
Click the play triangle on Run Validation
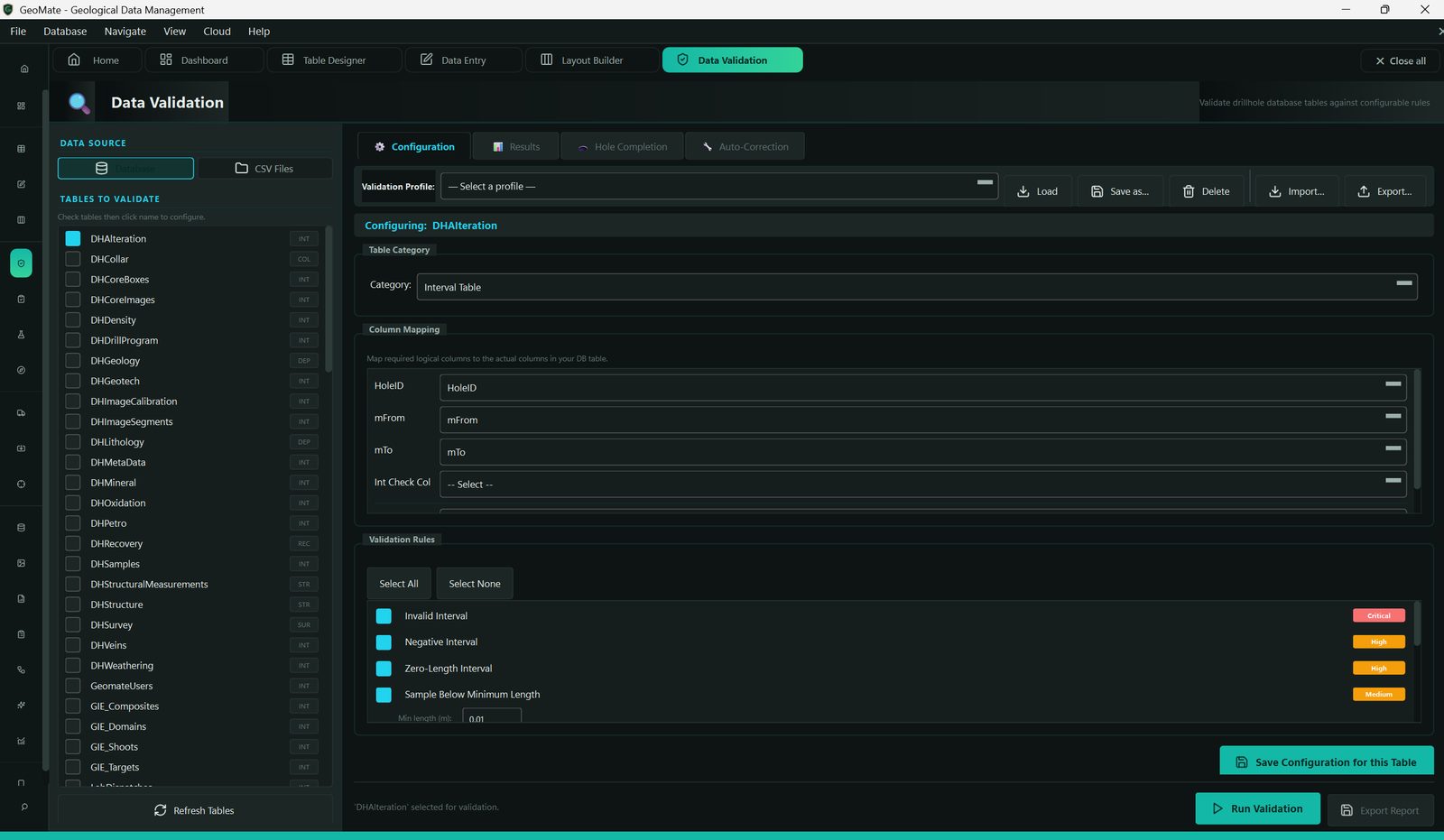pyautogui.click(x=1217, y=808)
